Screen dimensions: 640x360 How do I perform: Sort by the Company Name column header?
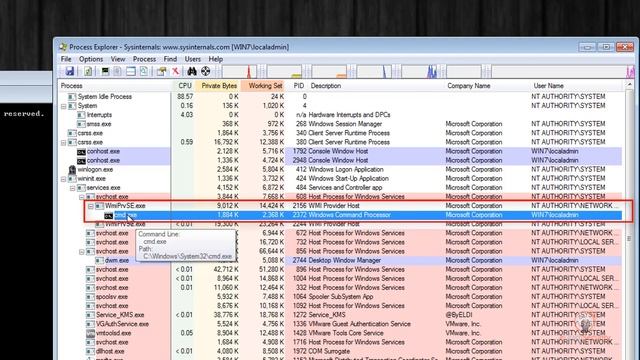(x=487, y=86)
